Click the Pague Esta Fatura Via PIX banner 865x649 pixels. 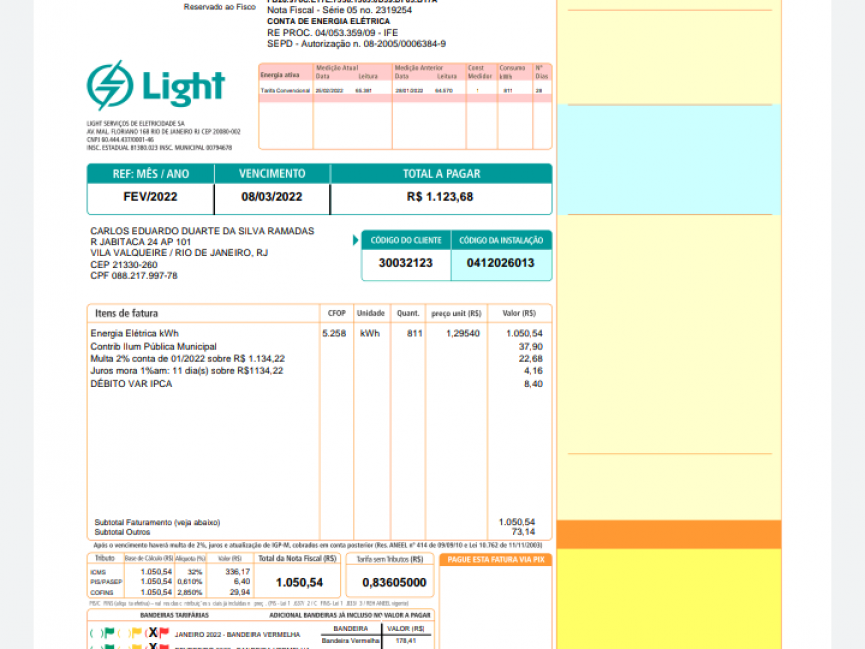[495, 560]
